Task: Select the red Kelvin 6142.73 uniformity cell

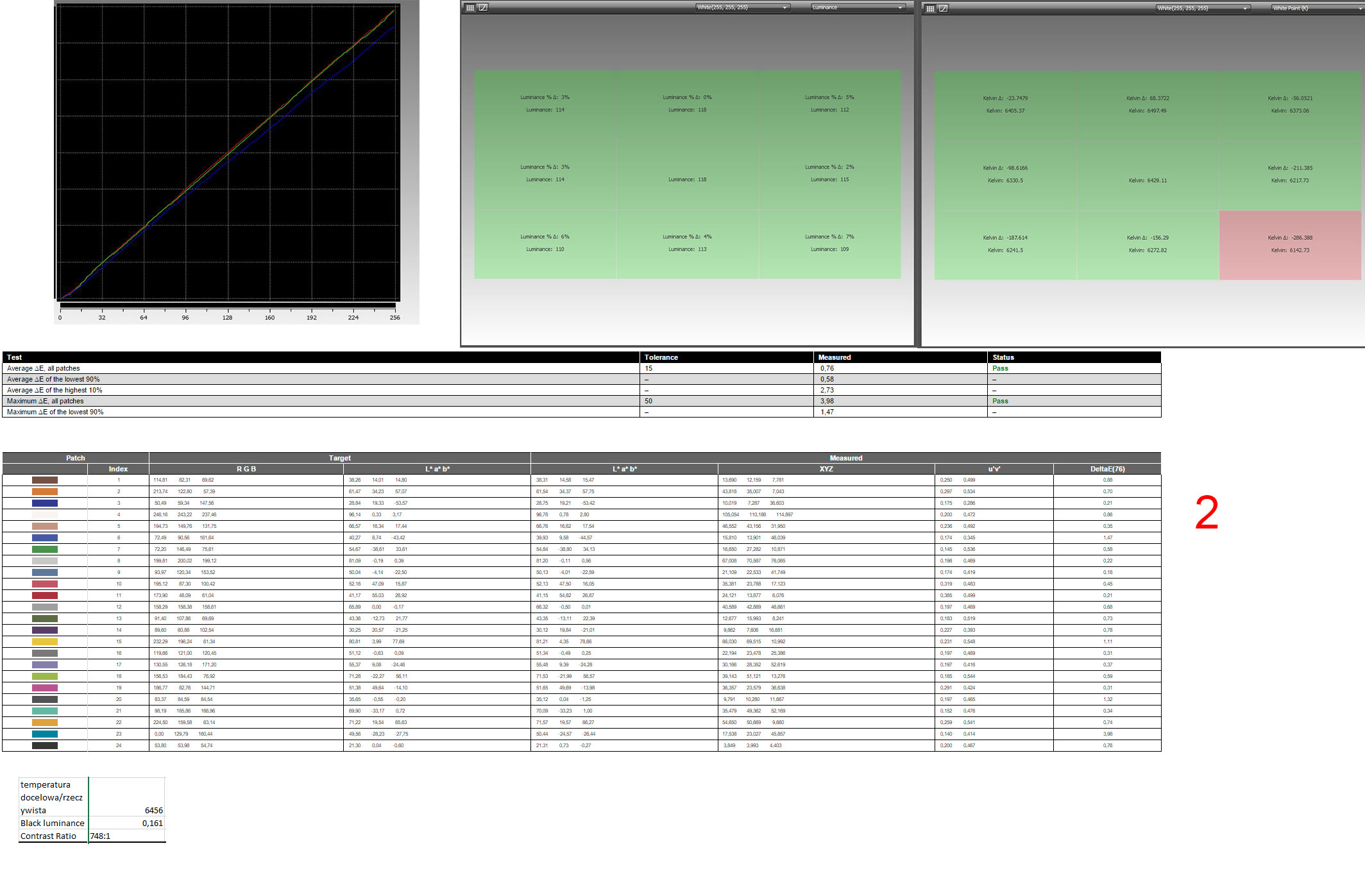Action: click(x=1290, y=244)
